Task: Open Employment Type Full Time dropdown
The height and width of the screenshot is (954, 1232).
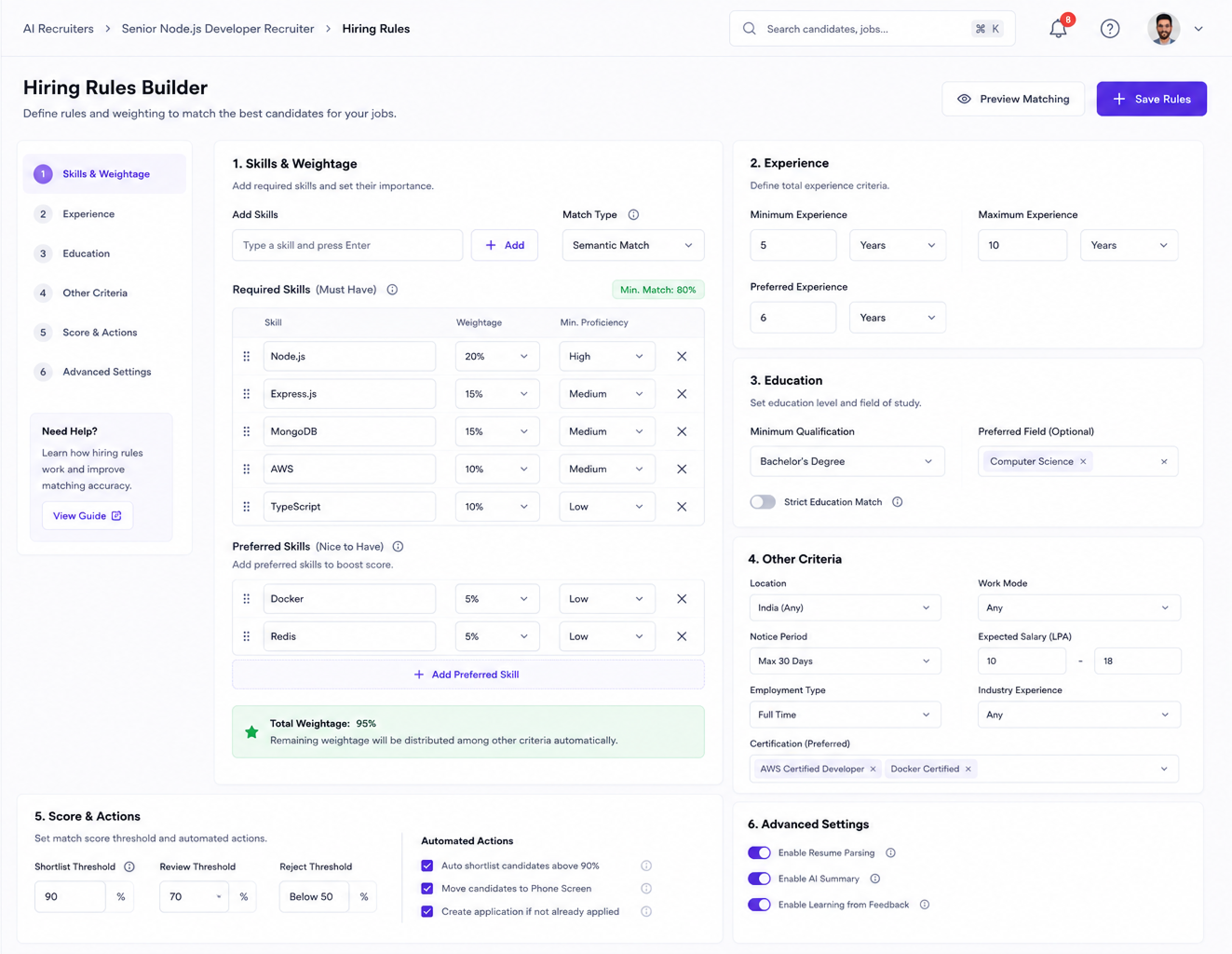Action: pyautogui.click(x=845, y=715)
